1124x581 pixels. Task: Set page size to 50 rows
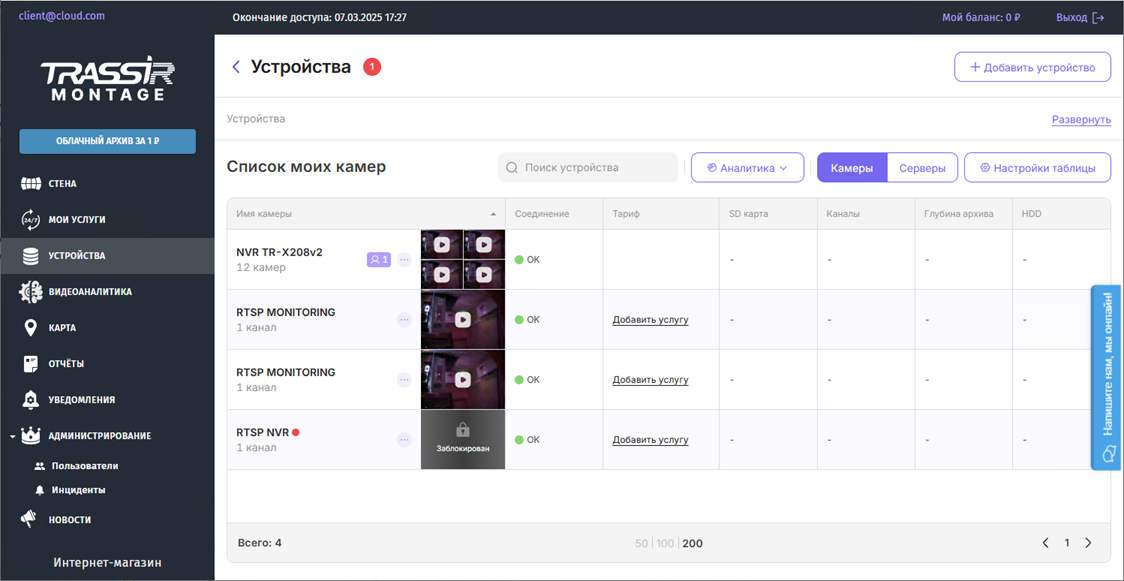click(x=642, y=544)
